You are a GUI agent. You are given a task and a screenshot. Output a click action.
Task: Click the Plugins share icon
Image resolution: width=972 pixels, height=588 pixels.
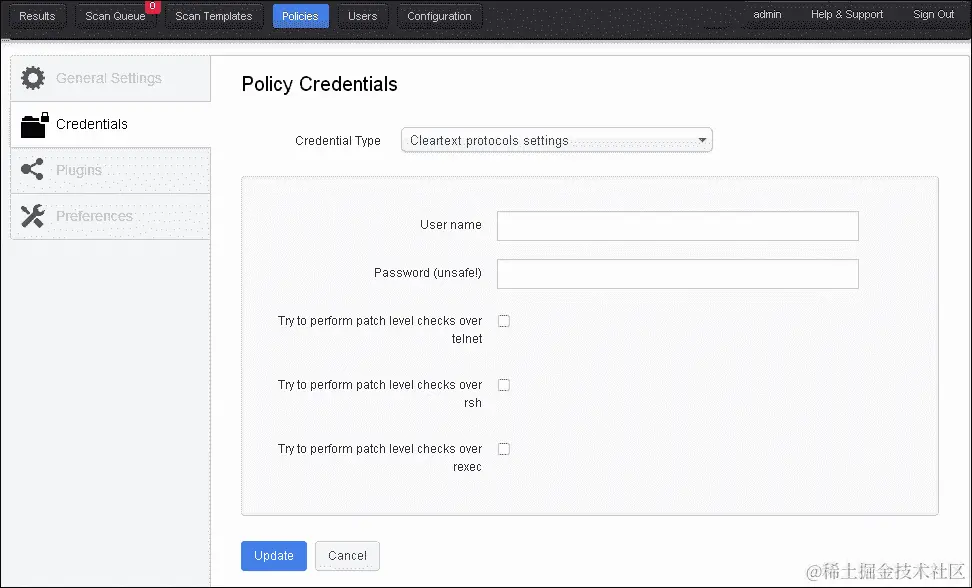click(x=32, y=169)
